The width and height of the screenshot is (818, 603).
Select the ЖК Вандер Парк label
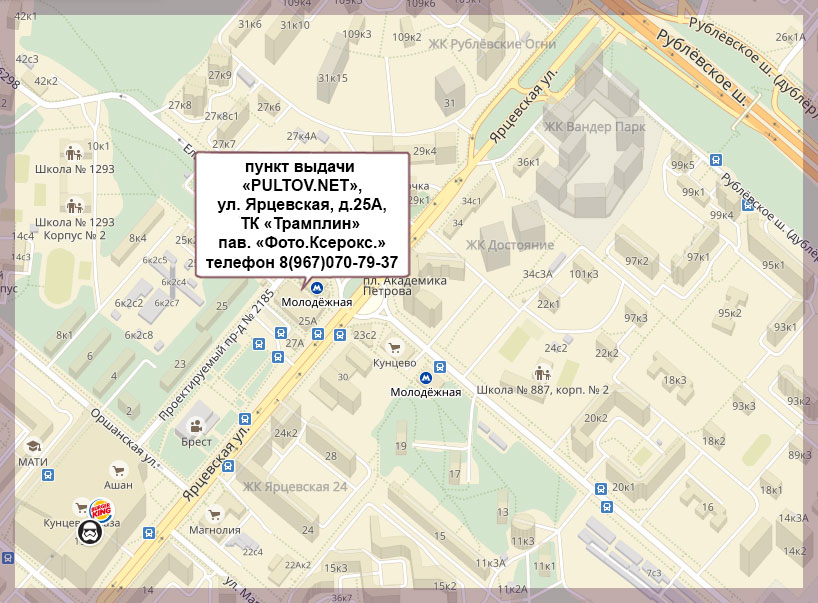tap(594, 127)
